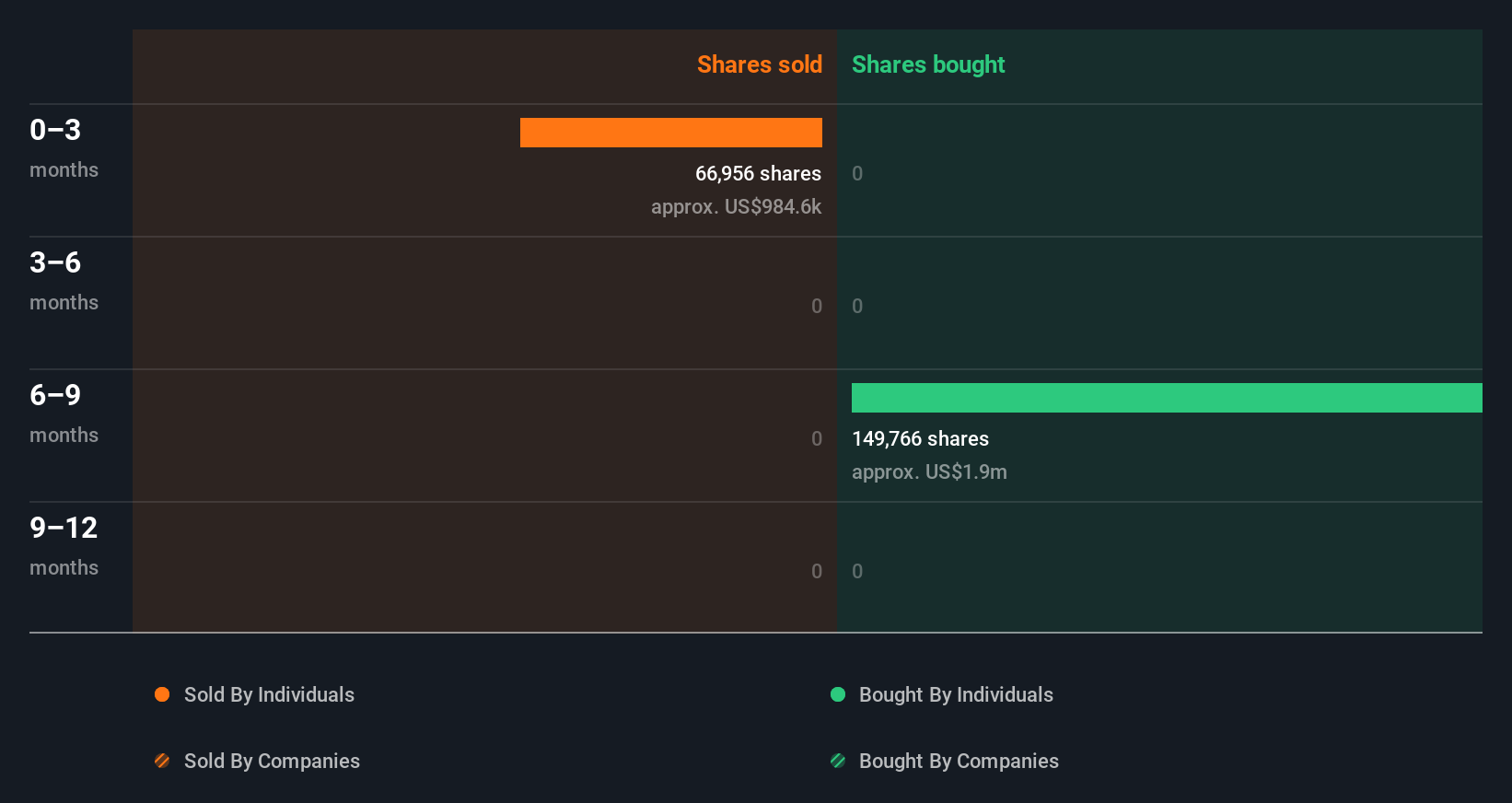1512x803 pixels.
Task: Select the approx. US$984.6k value
Action: [736, 207]
